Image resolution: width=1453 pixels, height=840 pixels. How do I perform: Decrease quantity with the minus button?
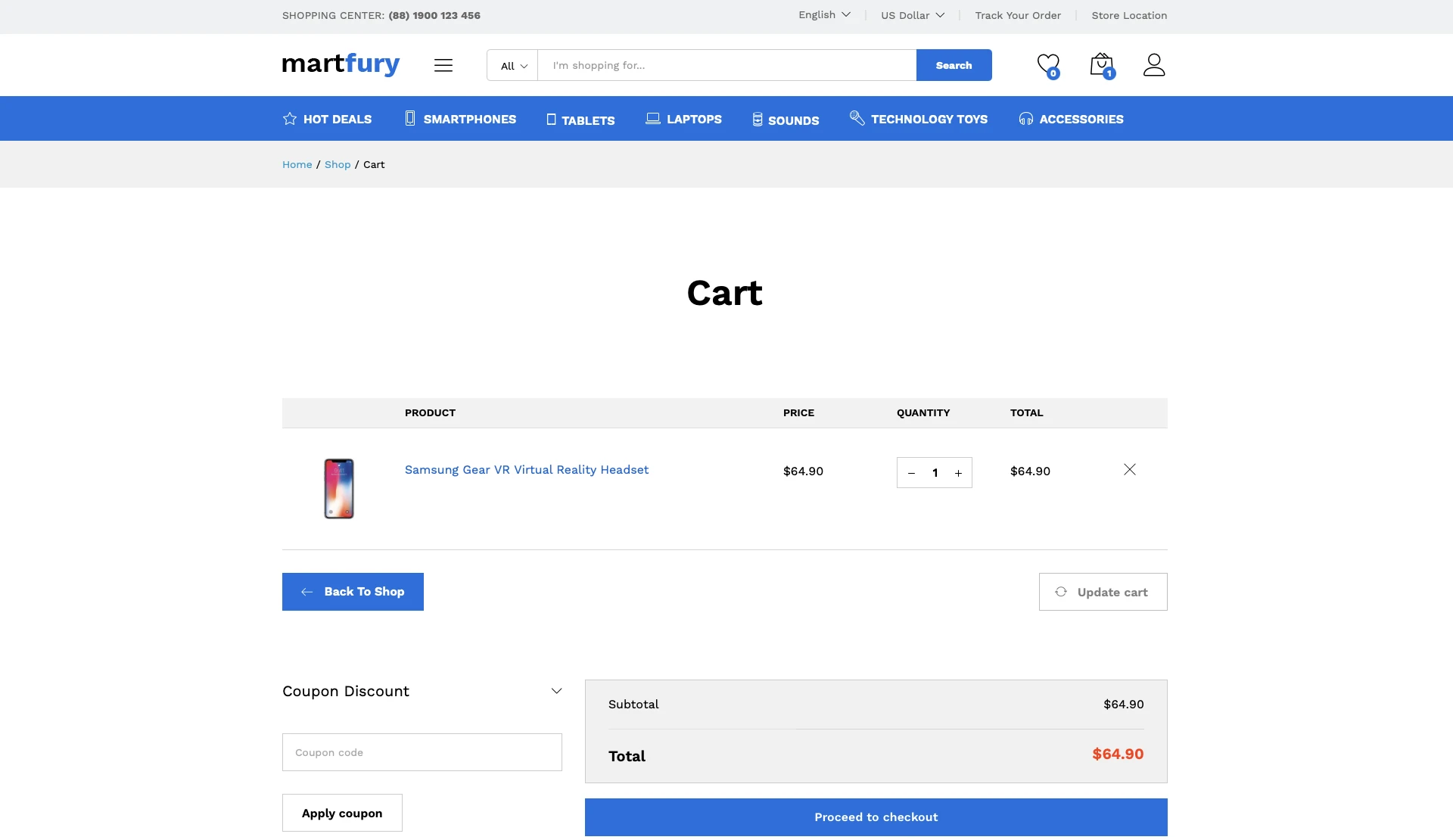(x=911, y=473)
